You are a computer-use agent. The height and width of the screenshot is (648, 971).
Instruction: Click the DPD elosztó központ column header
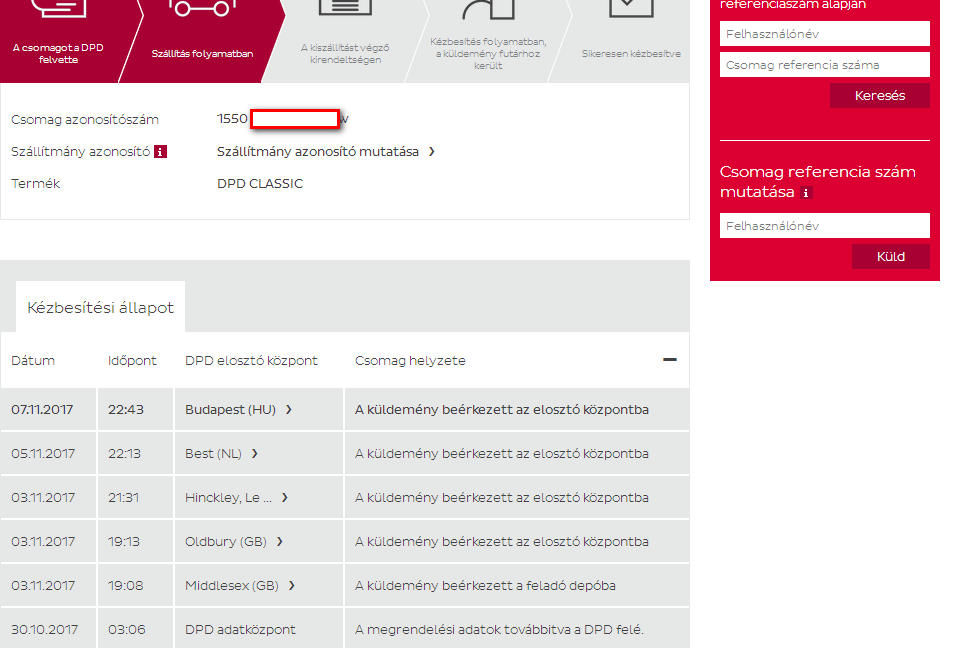click(251, 361)
